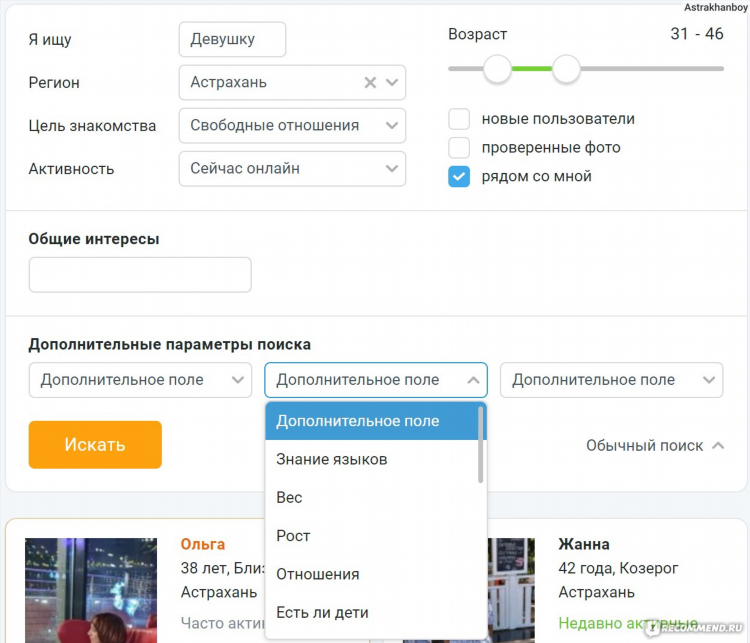
Task: Open Ольга's profile photo
Action: (x=91, y=590)
